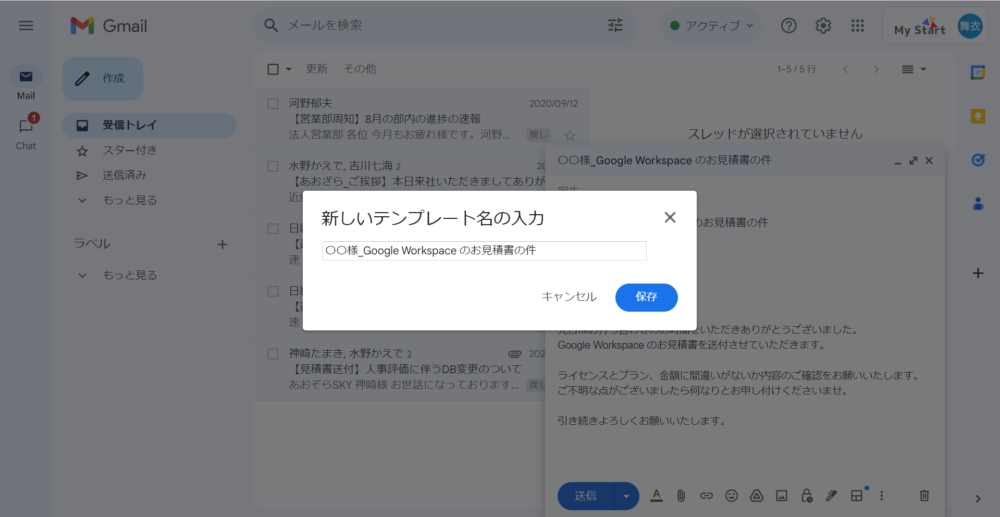Insert emoji icon in compose toolbar
Viewport: 1000px width, 517px height.
coord(732,495)
